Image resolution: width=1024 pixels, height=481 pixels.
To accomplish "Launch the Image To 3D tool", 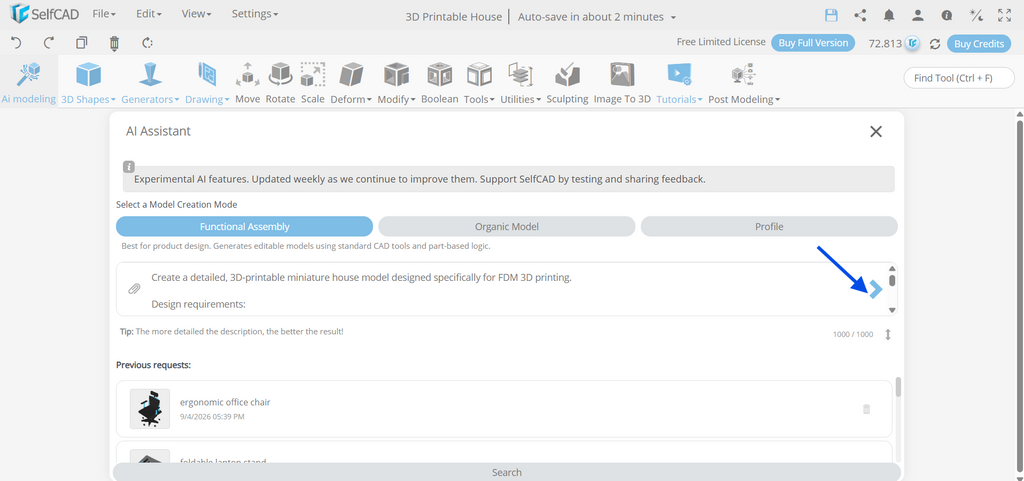I will pos(622,82).
